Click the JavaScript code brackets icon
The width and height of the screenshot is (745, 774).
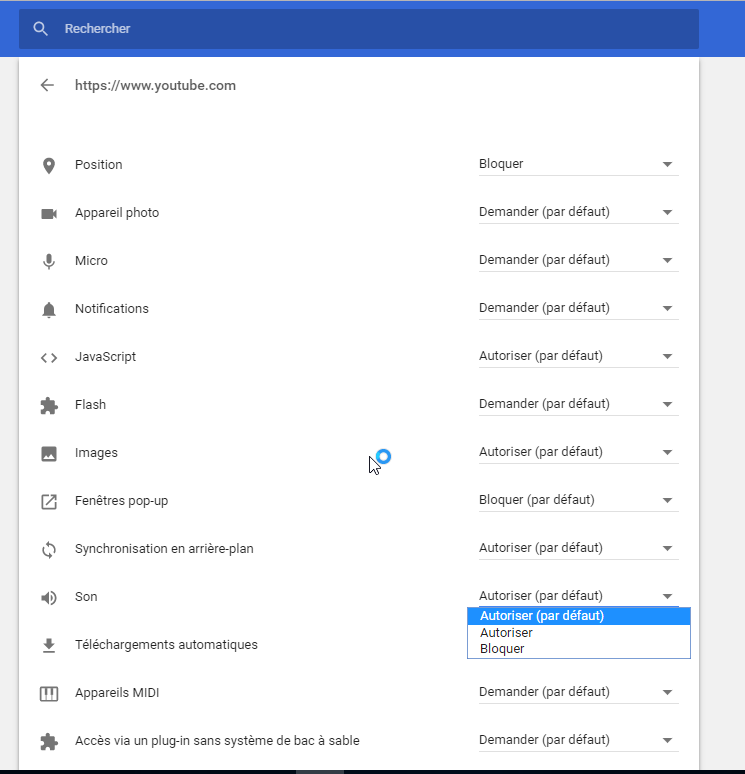[48, 357]
